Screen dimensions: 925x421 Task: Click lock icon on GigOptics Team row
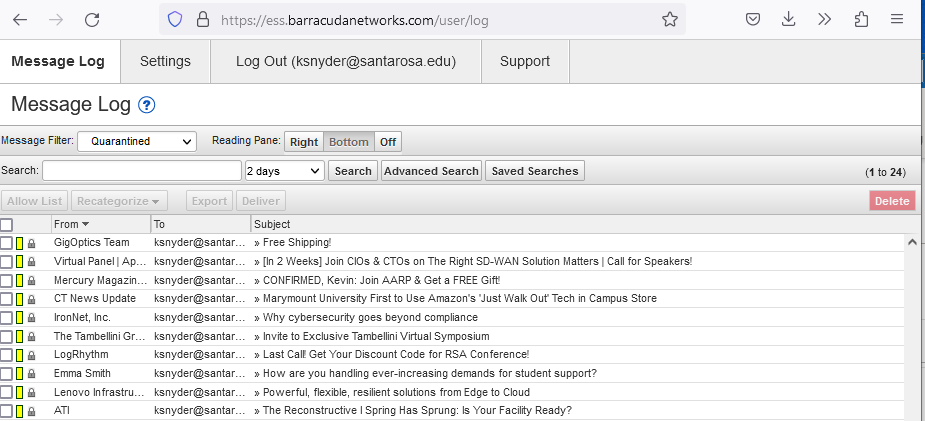pos(31,243)
